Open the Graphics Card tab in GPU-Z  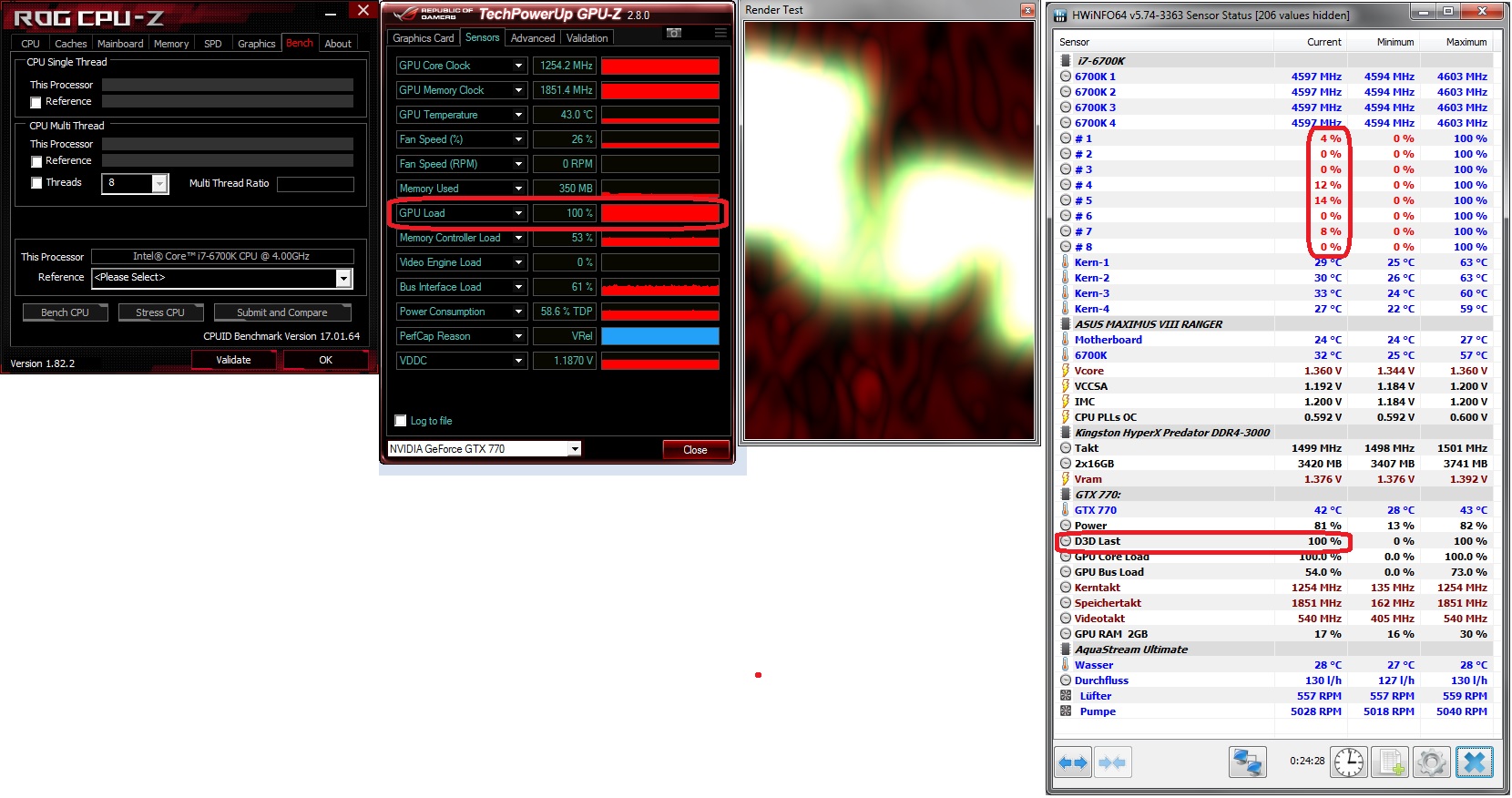(x=424, y=38)
